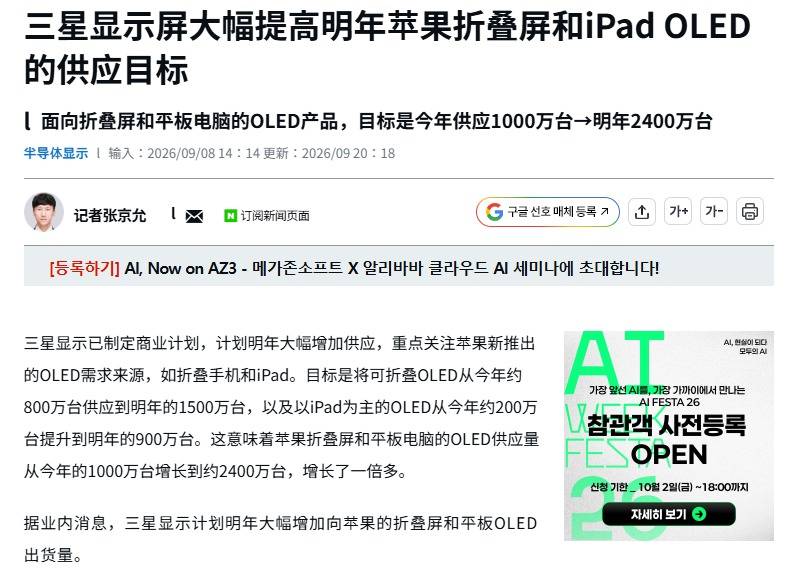Click green arrow icon in ad button

(x=699, y=514)
